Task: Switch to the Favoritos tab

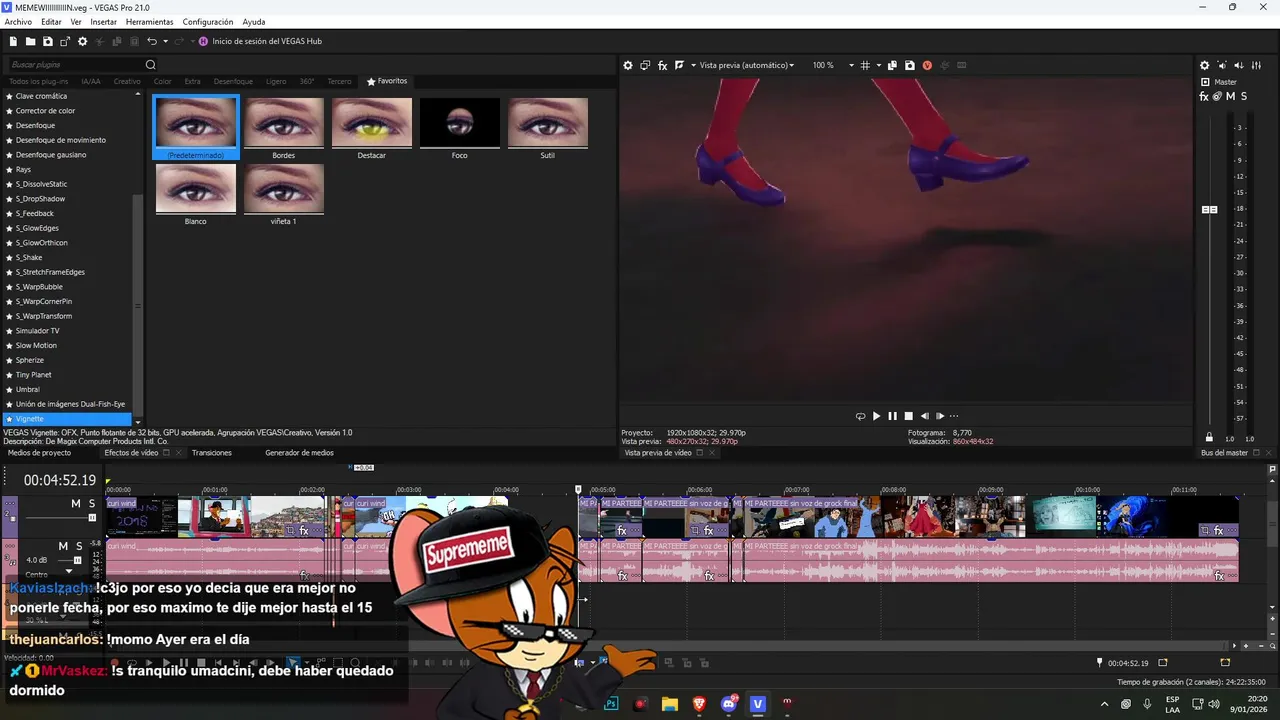Action: (387, 81)
